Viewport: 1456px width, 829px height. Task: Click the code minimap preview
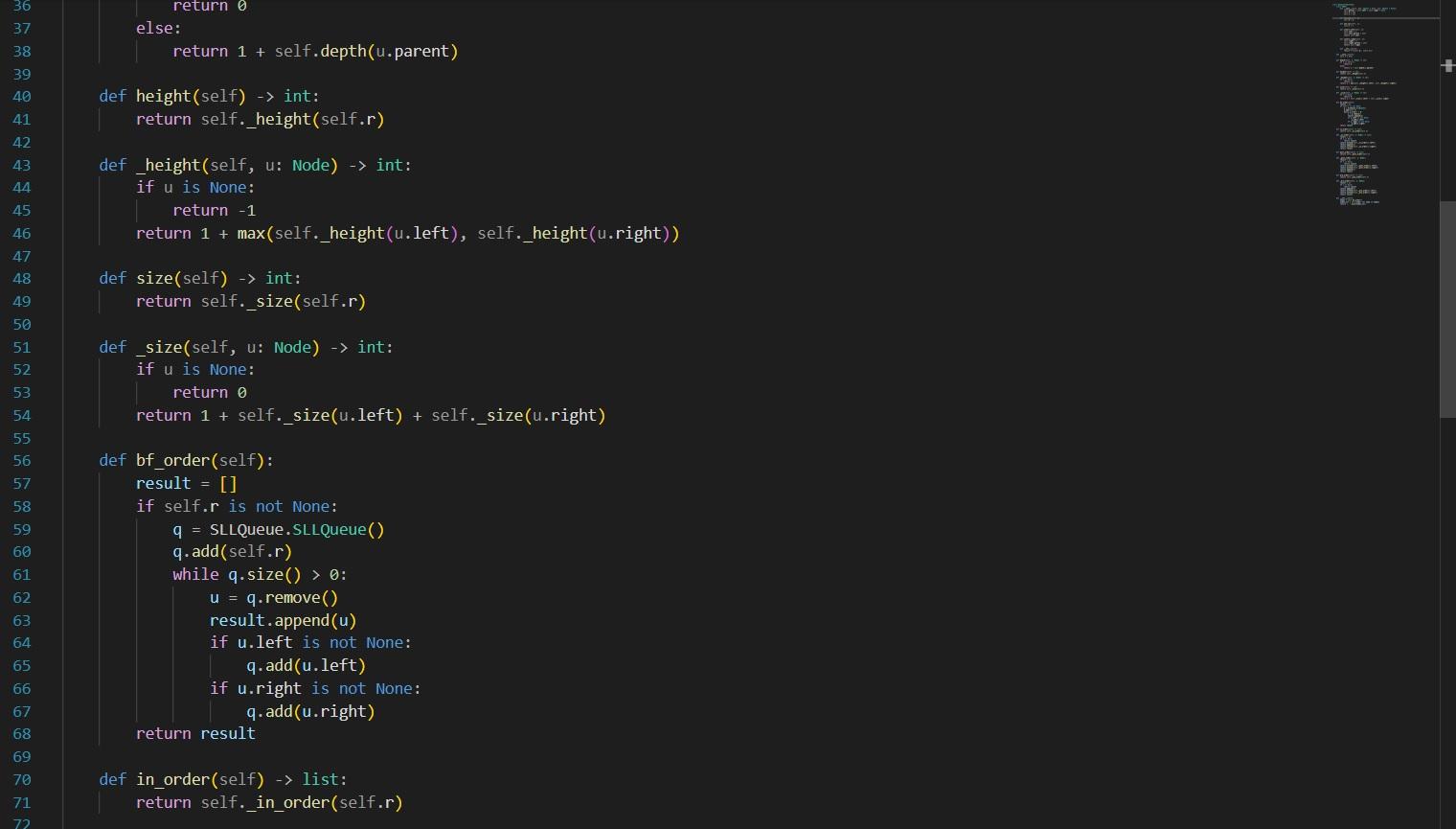1384,105
